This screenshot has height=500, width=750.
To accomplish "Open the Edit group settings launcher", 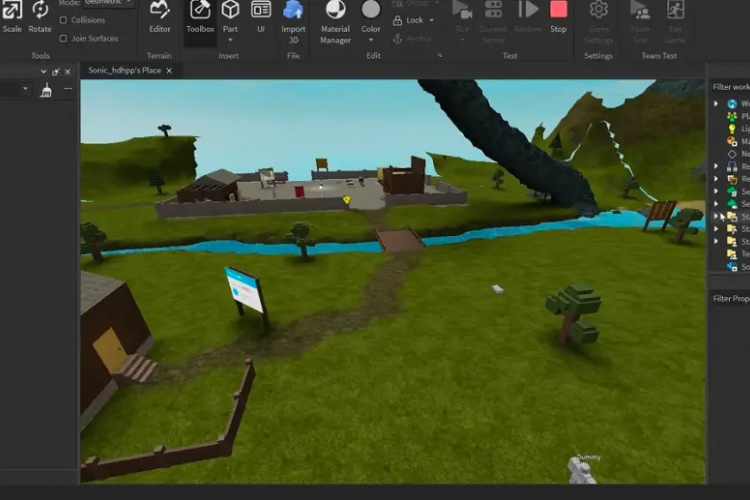I will [x=440, y=56].
